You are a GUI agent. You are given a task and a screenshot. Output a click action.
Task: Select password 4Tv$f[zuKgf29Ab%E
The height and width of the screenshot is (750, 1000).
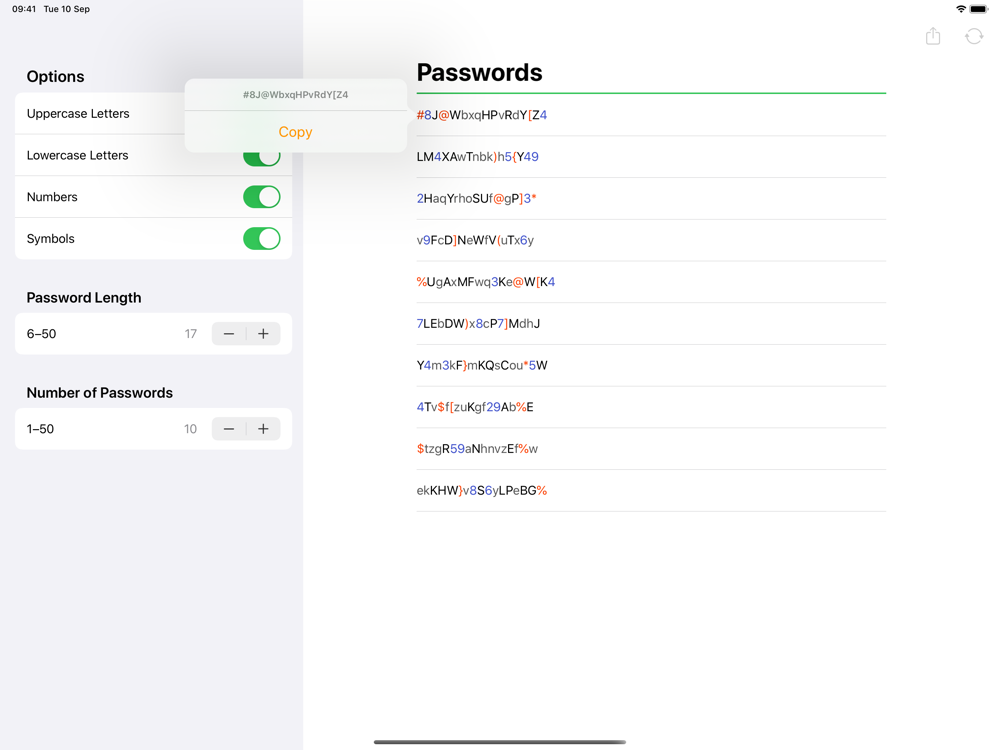click(x=651, y=407)
